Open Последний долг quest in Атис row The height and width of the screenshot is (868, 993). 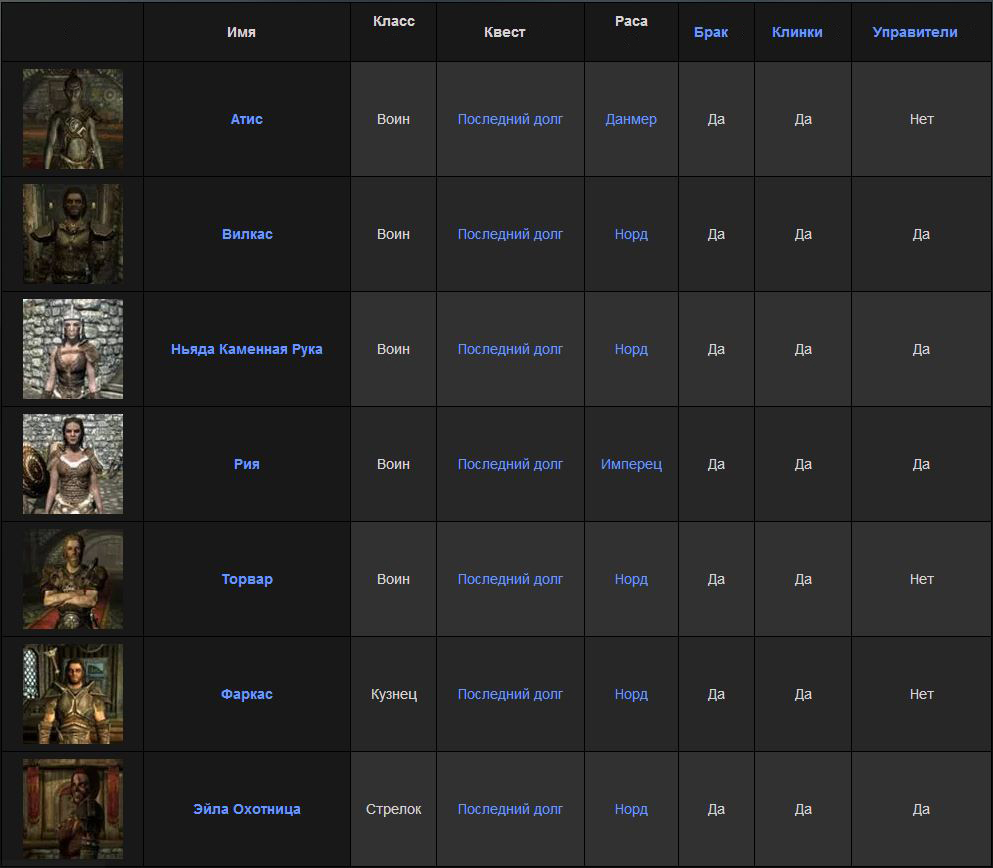click(510, 119)
